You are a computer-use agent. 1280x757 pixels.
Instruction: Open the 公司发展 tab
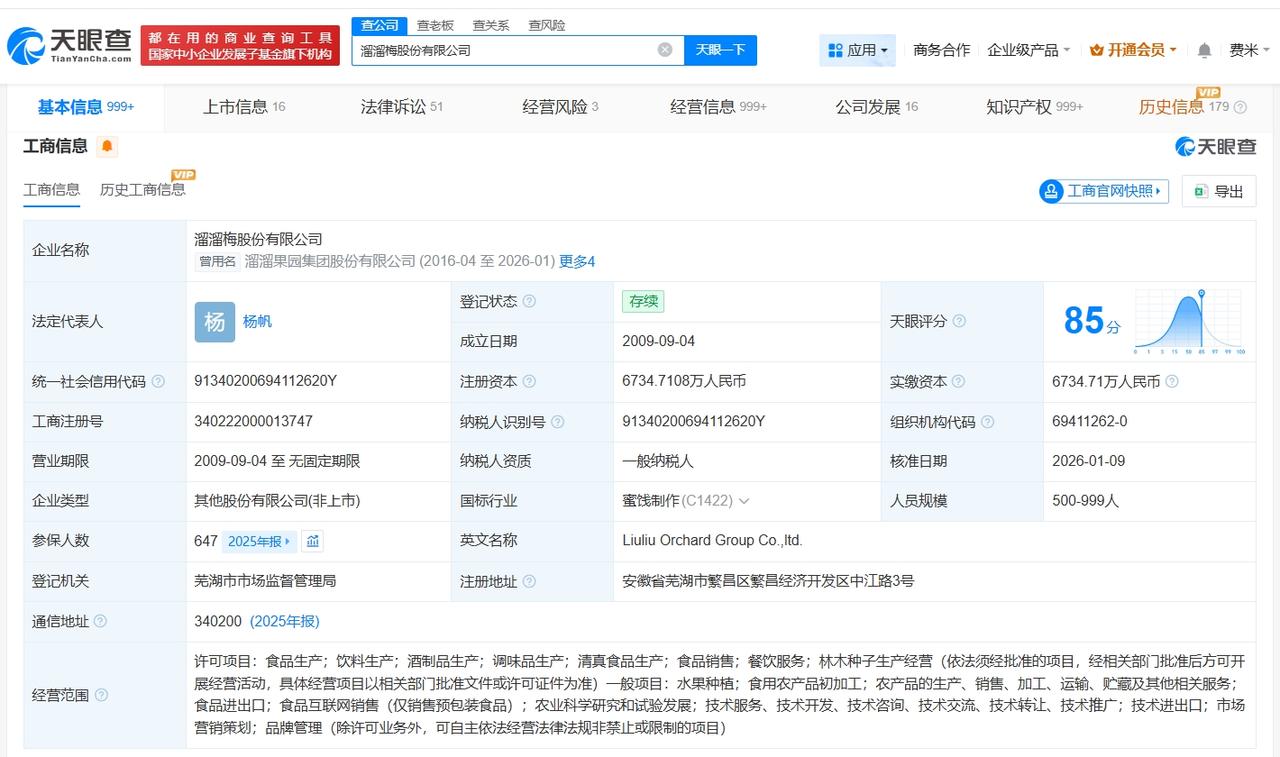coord(877,107)
